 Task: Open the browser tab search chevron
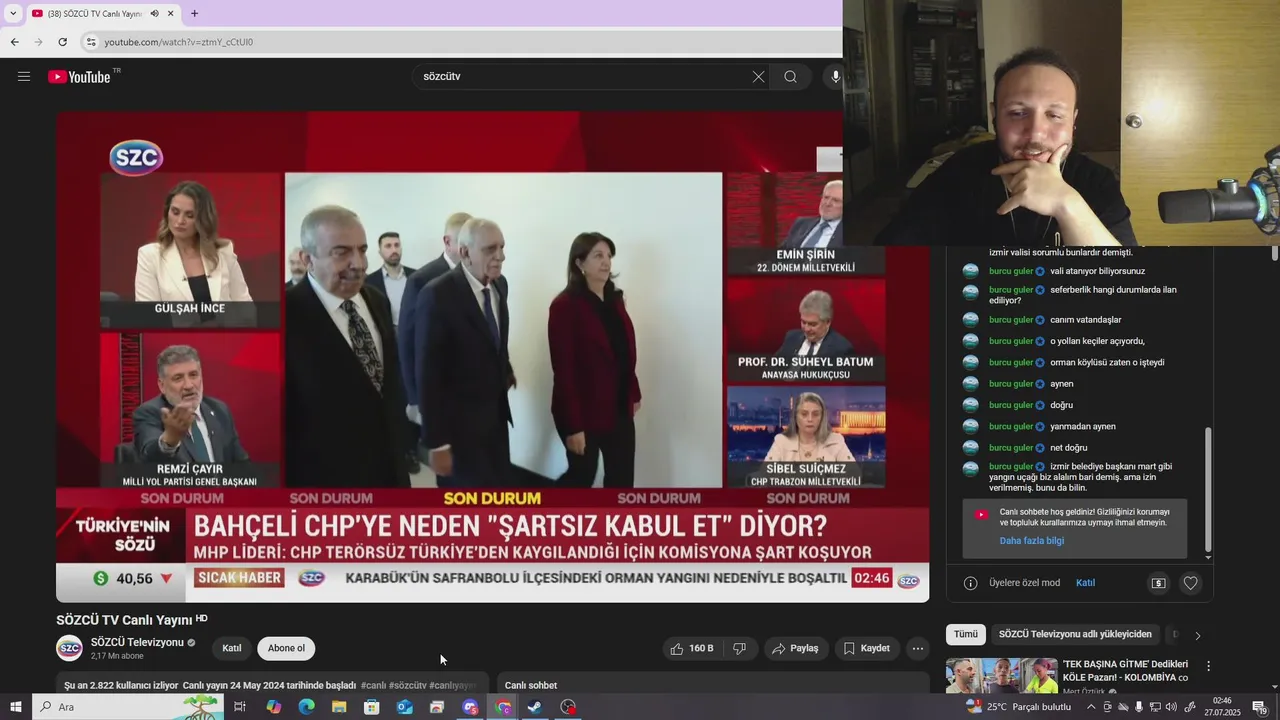tap(12, 13)
